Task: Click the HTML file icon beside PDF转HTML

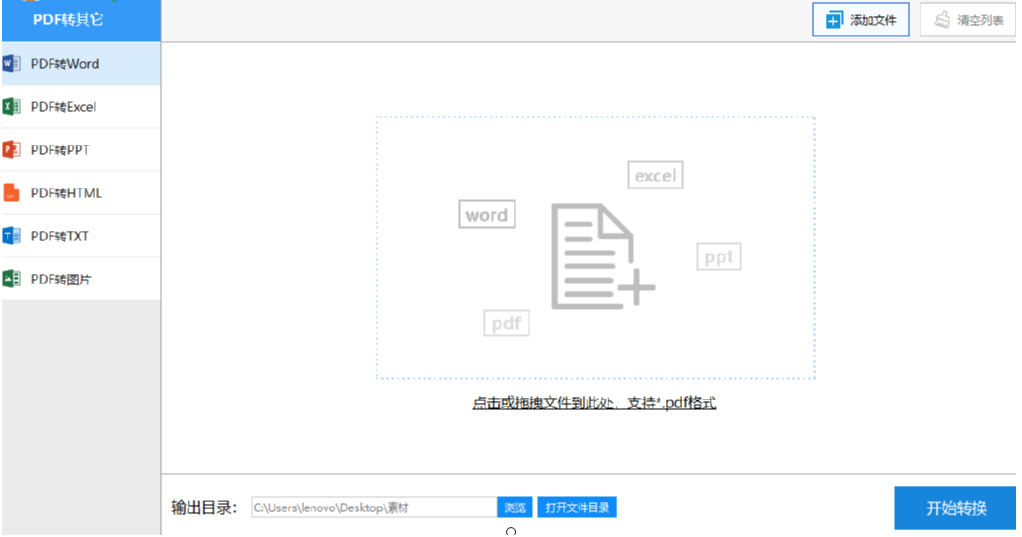Action: (12, 192)
